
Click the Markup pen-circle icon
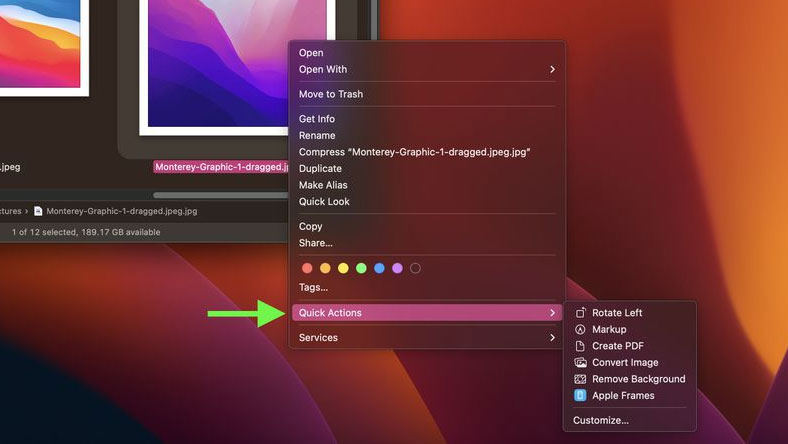580,329
